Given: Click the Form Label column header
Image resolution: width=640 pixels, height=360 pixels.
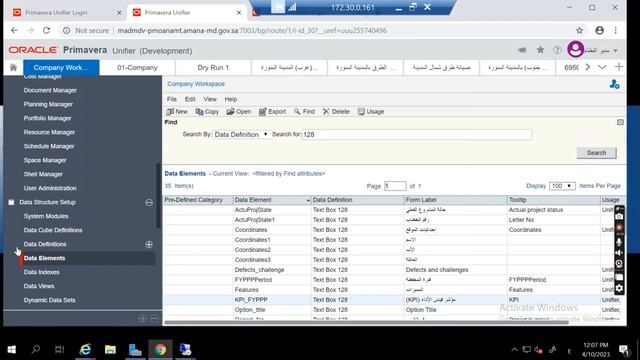Looking at the screenshot, I should [455, 200].
